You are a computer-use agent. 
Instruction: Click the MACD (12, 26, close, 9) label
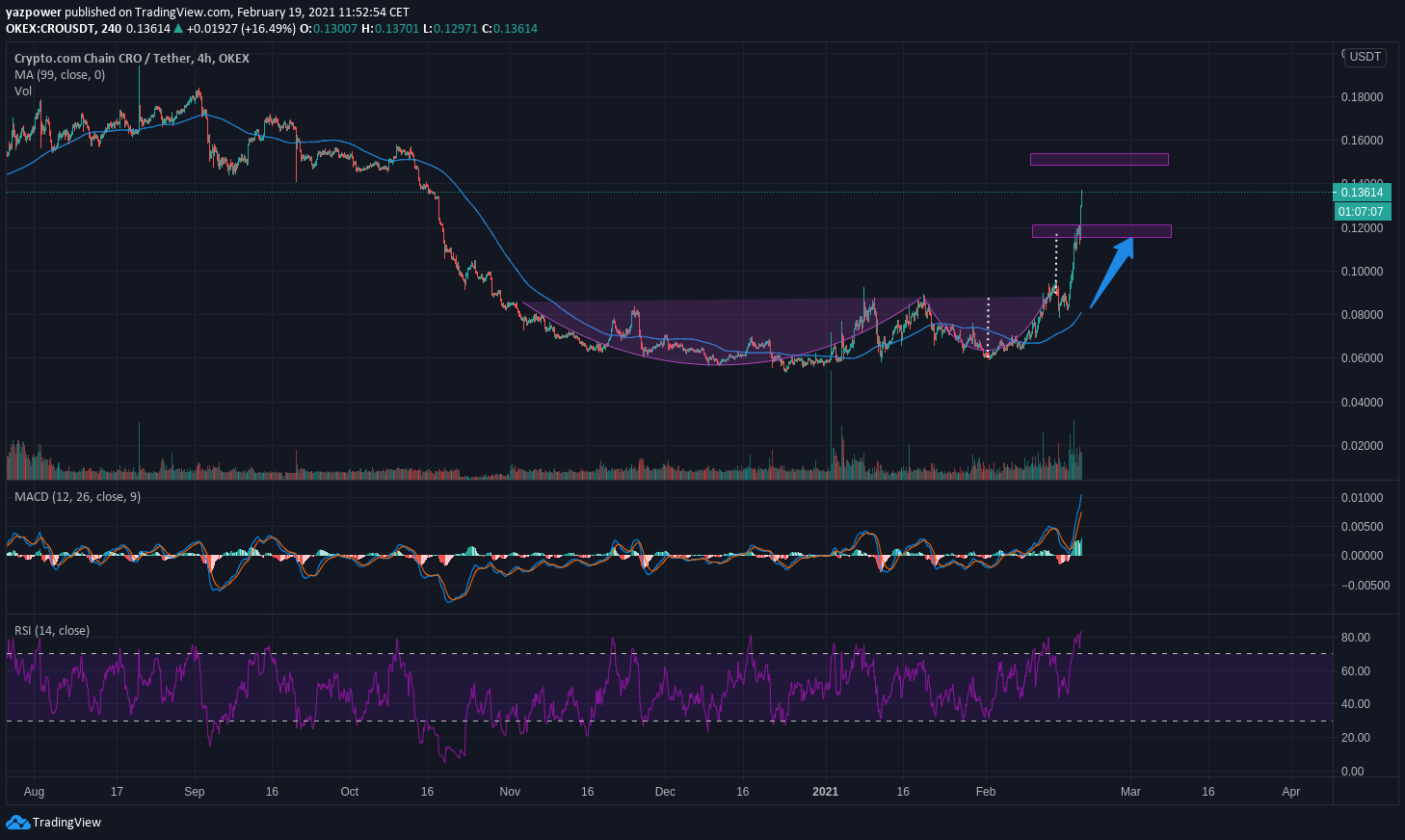77,496
